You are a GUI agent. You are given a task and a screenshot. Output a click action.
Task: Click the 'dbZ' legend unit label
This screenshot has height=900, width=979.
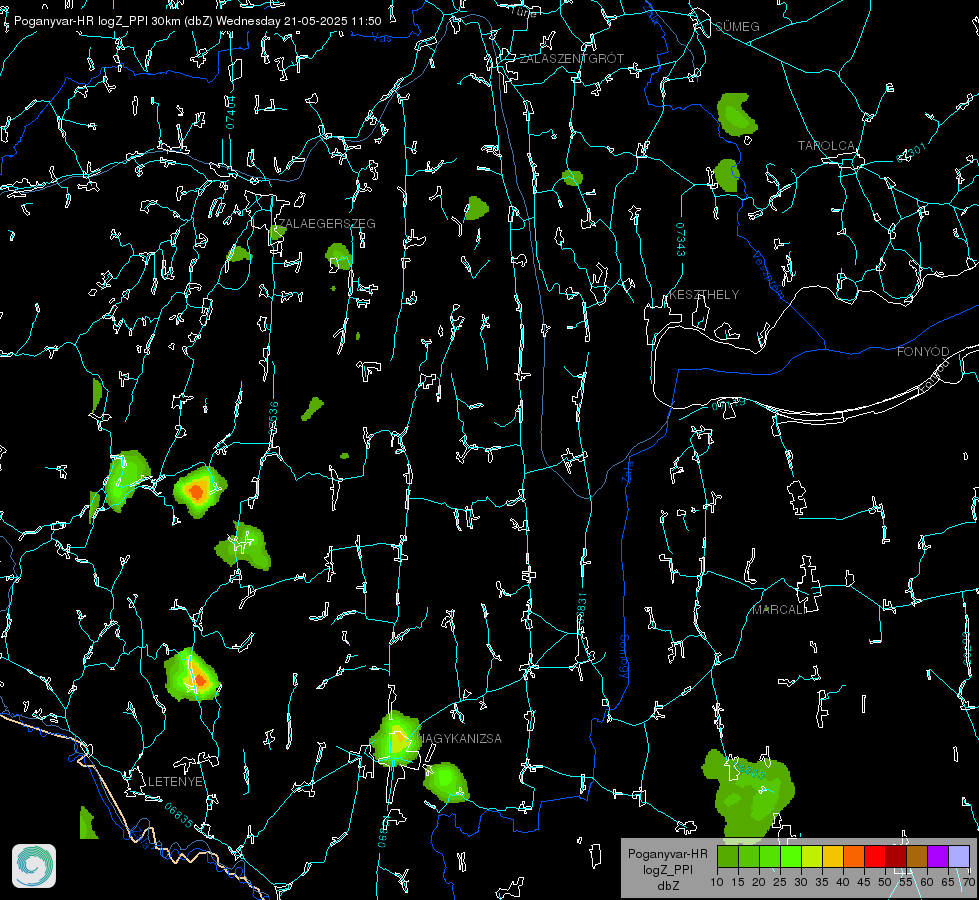coord(667,886)
